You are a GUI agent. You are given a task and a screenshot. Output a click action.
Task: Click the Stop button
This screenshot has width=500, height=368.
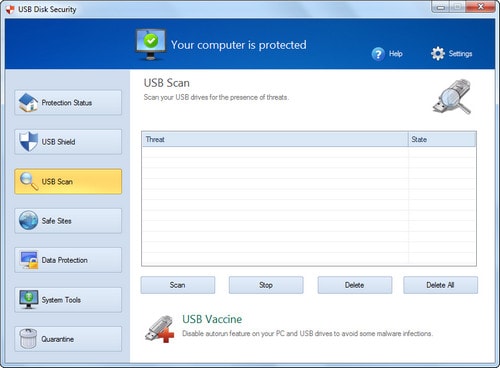point(266,285)
